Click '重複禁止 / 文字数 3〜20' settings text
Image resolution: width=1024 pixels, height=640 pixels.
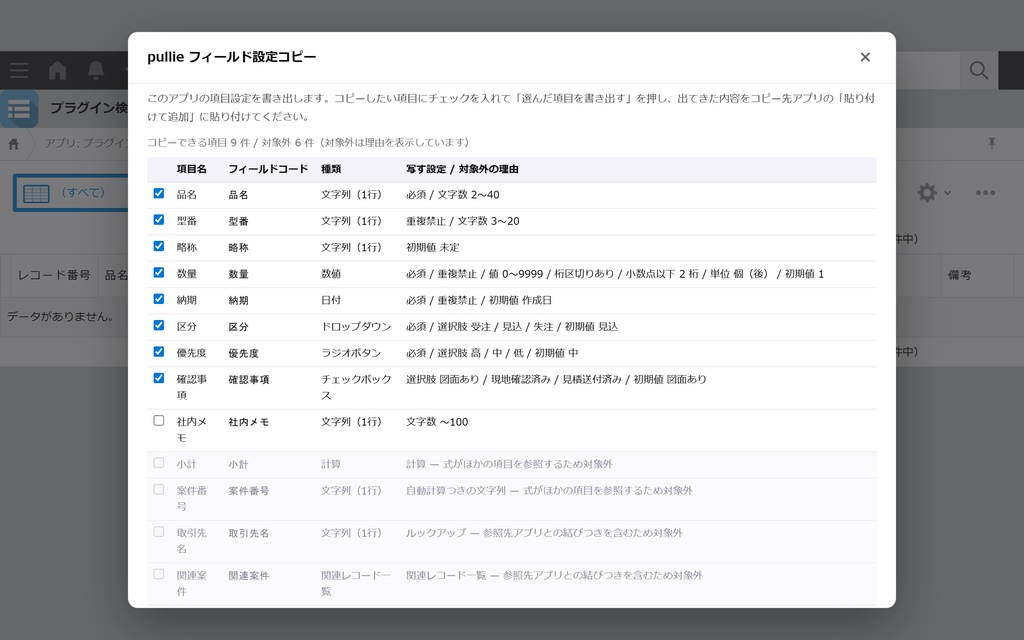463,221
